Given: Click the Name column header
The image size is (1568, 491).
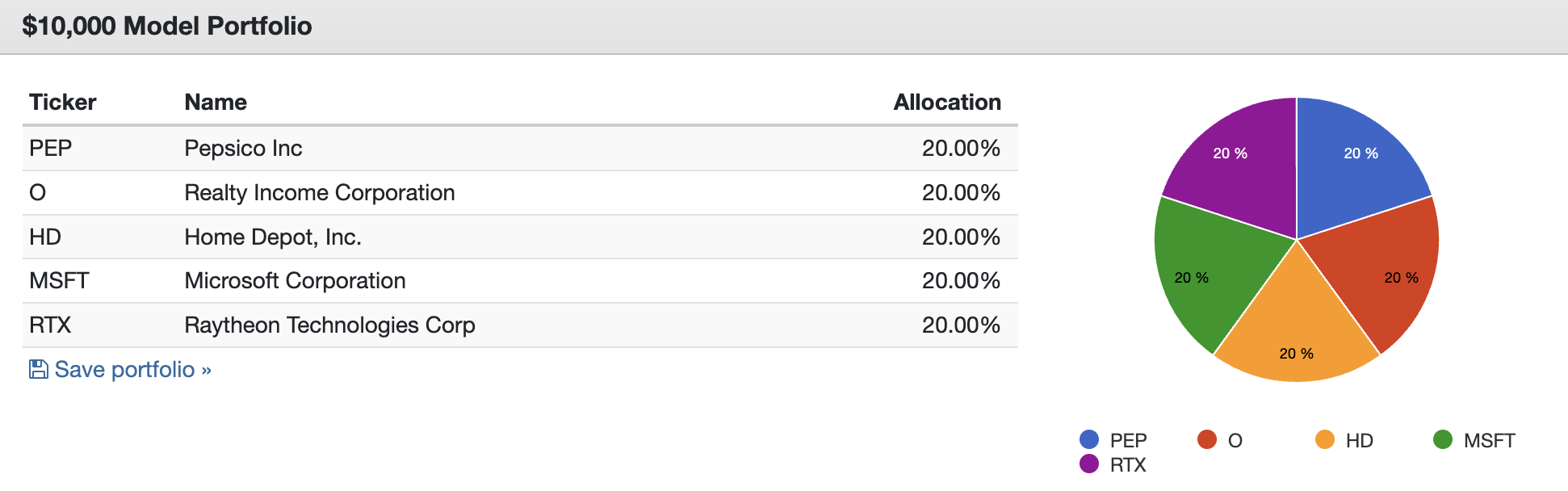Looking at the screenshot, I should (x=216, y=102).
